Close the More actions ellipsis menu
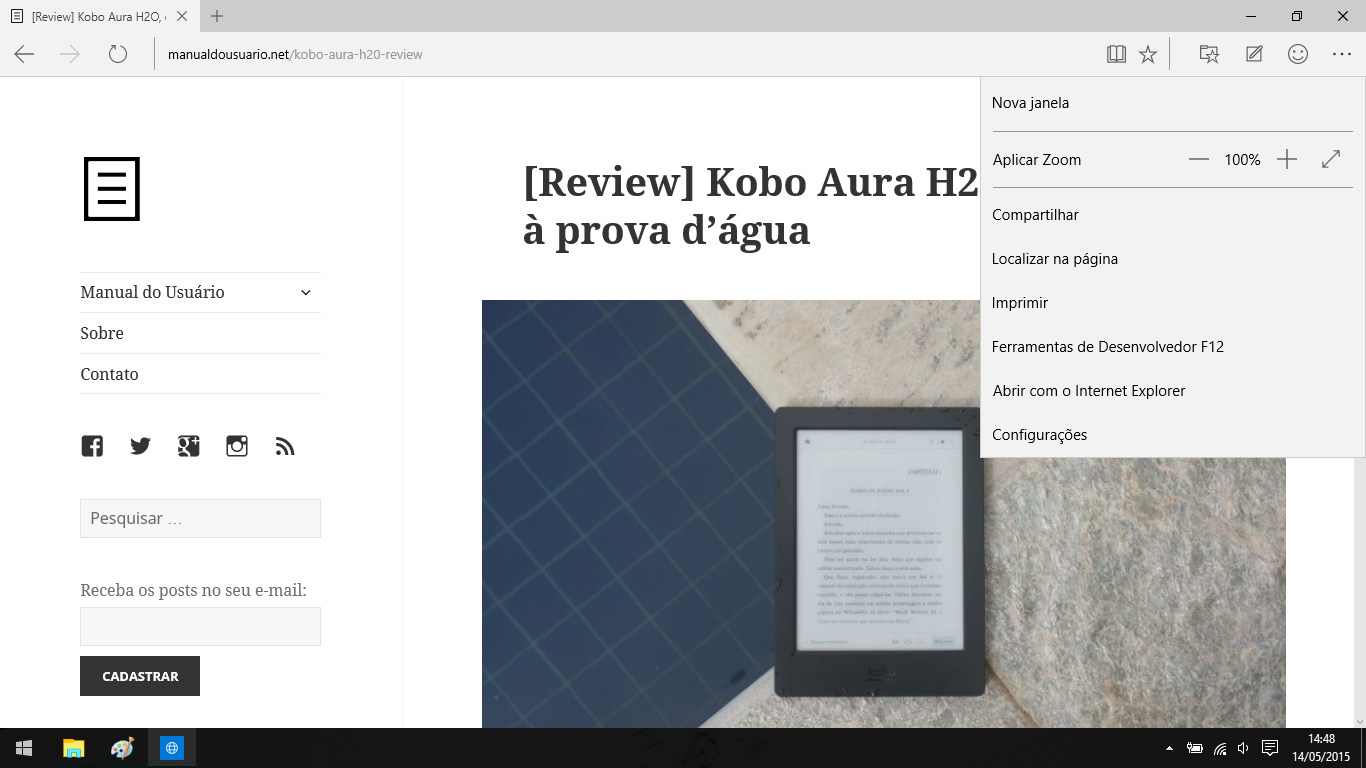Viewport: 1366px width, 768px height. pos(1342,54)
